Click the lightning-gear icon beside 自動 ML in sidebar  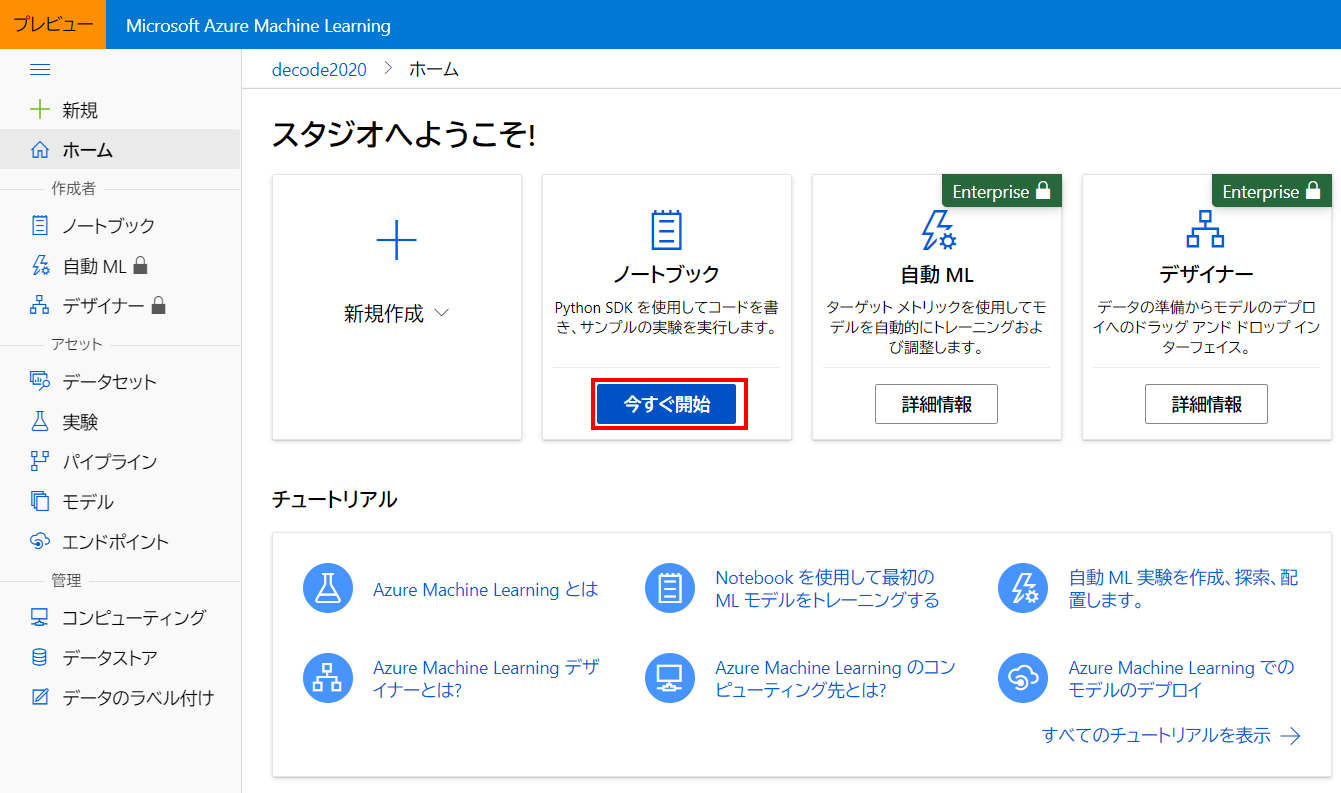[x=40, y=266]
